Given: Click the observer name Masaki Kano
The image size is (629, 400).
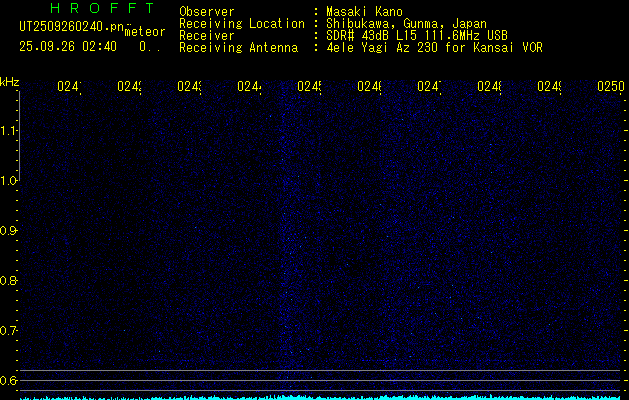Looking at the screenshot, I should pos(364,12).
